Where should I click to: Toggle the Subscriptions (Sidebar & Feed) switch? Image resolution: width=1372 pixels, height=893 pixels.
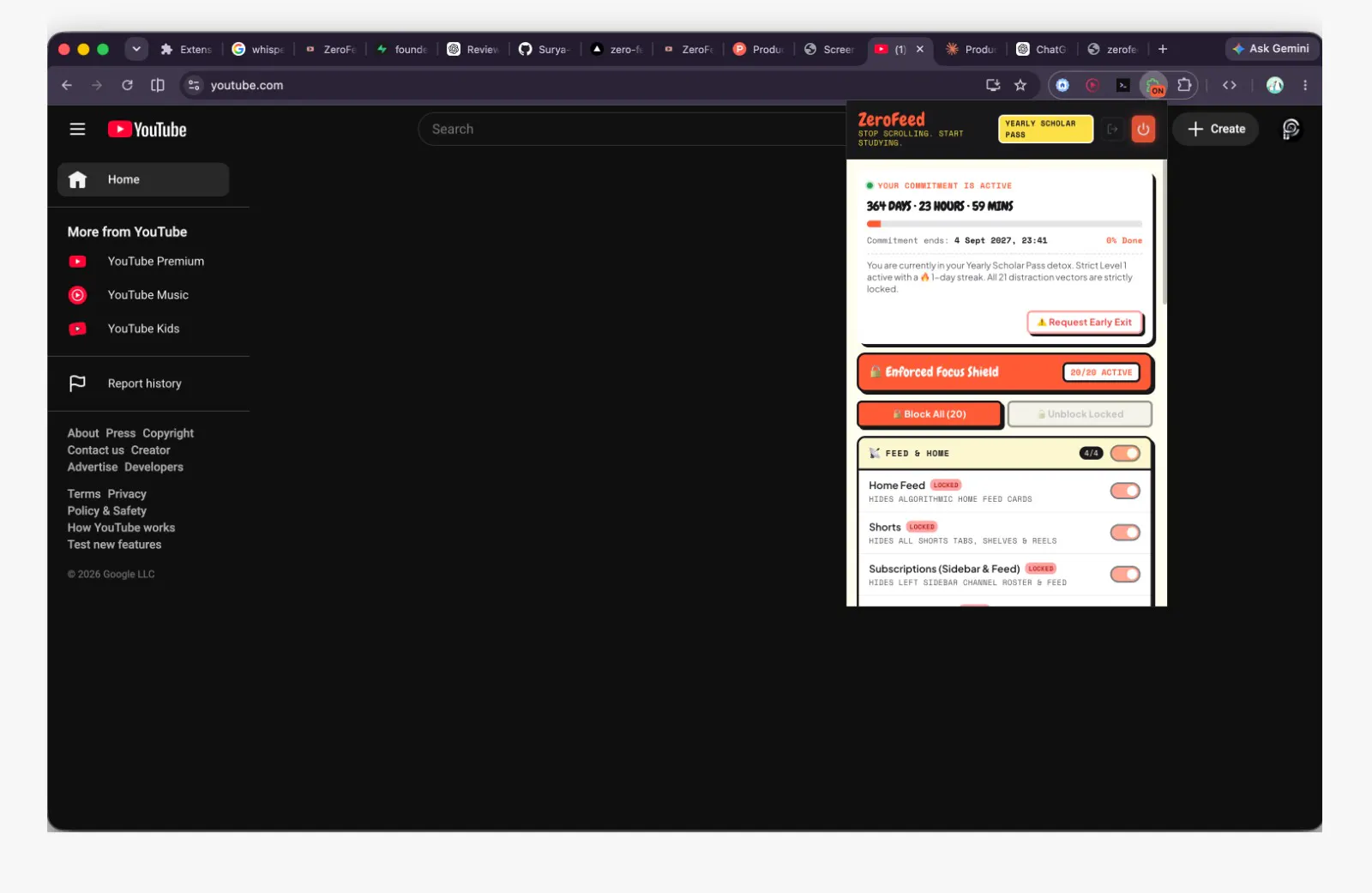[1125, 575]
